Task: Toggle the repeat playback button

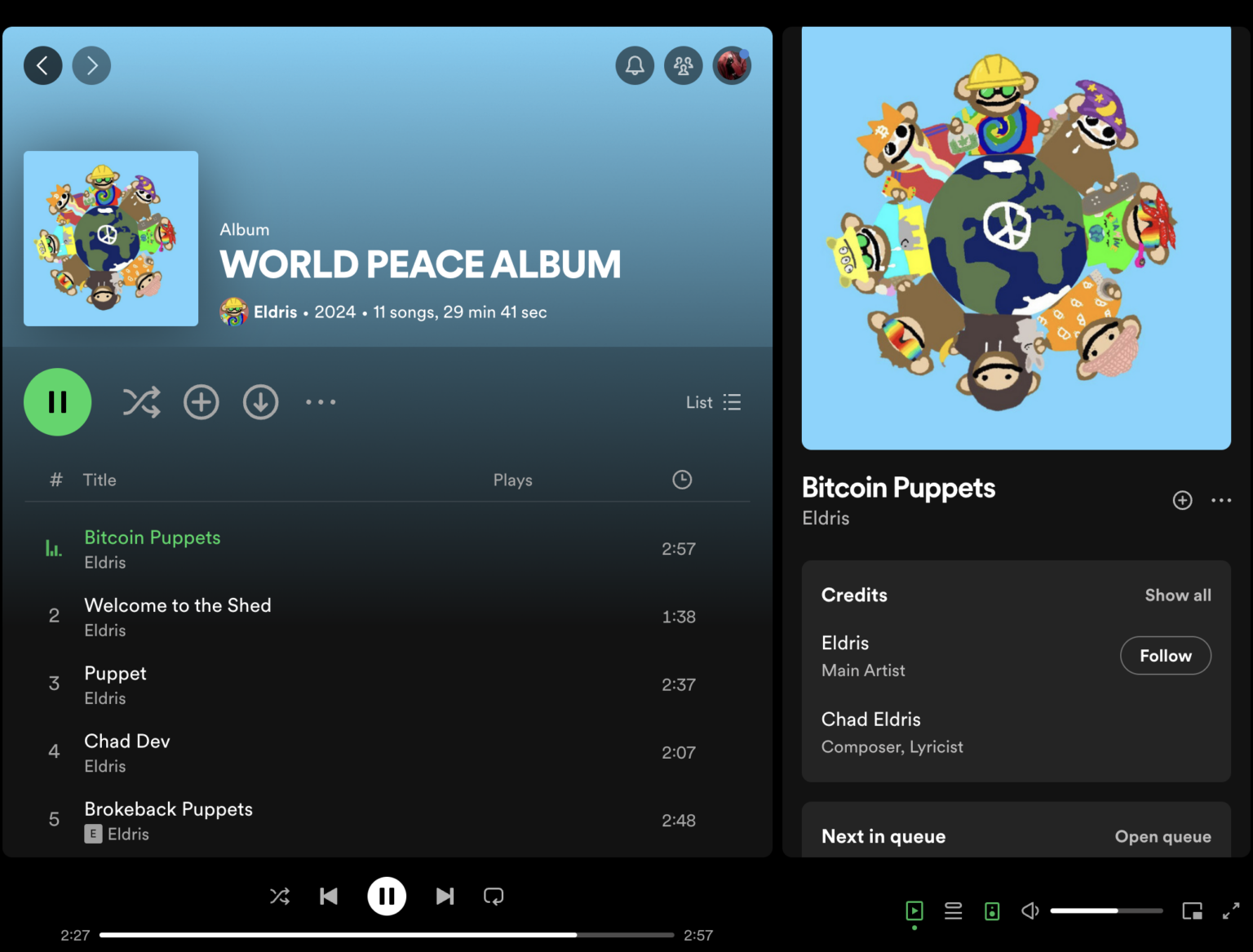Action: [x=494, y=897]
